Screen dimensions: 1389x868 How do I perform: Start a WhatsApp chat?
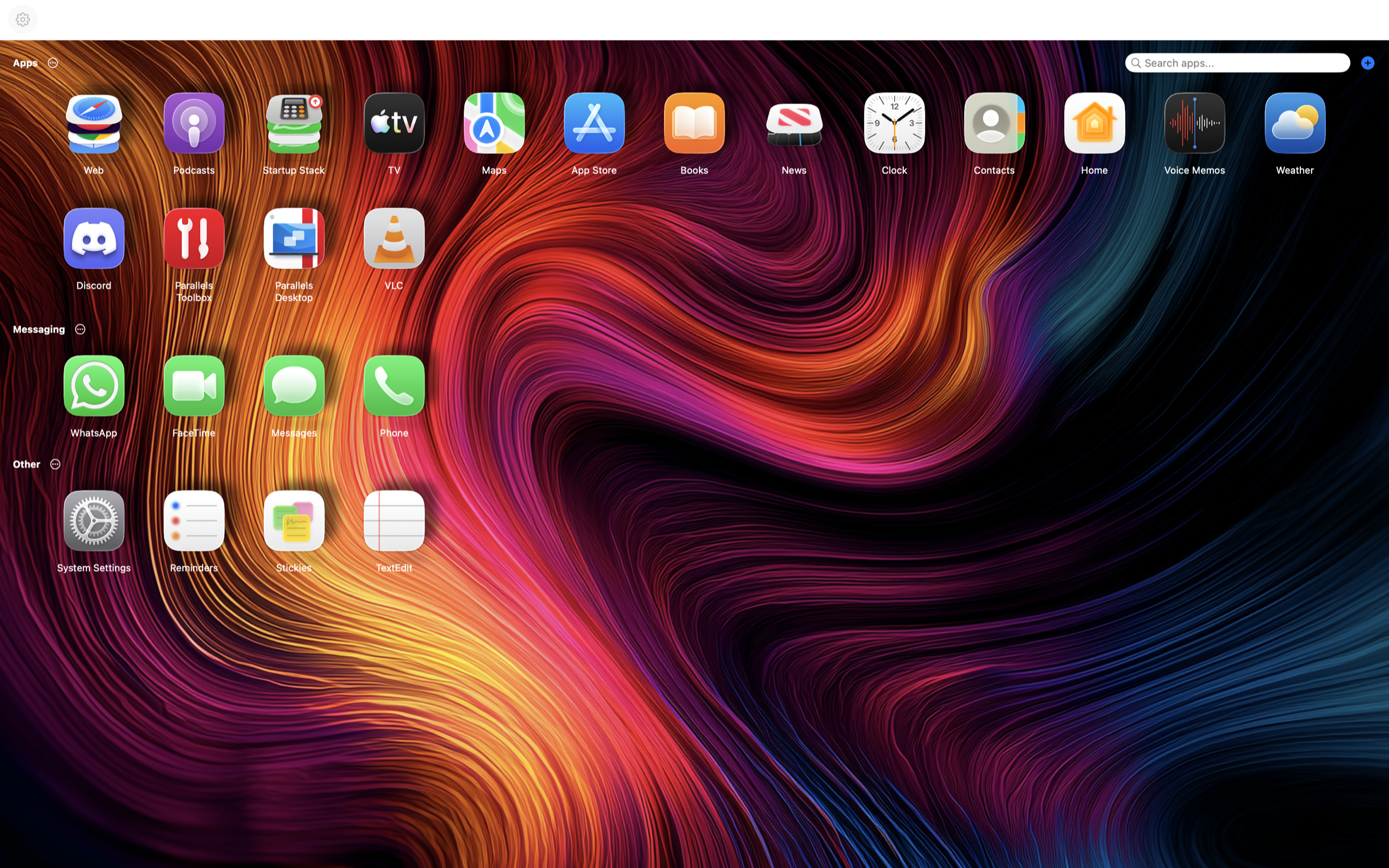(x=94, y=385)
